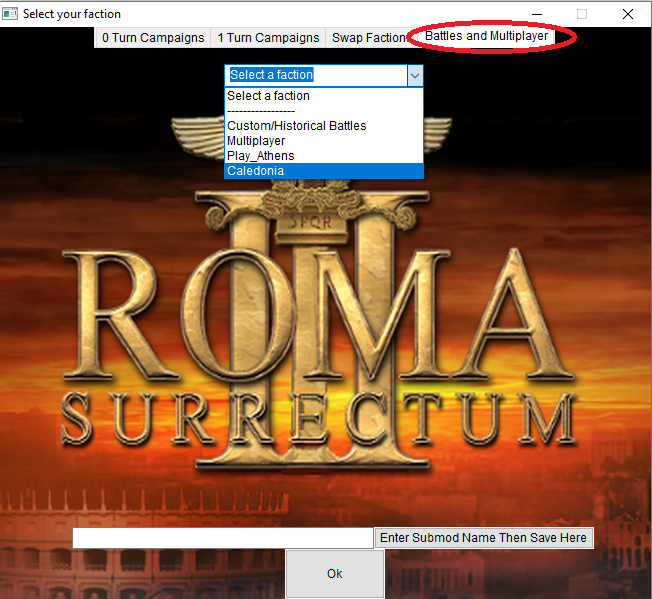This screenshot has height=599, width=652.
Task: Click the window application icon in title bar
Action: [x=10, y=14]
